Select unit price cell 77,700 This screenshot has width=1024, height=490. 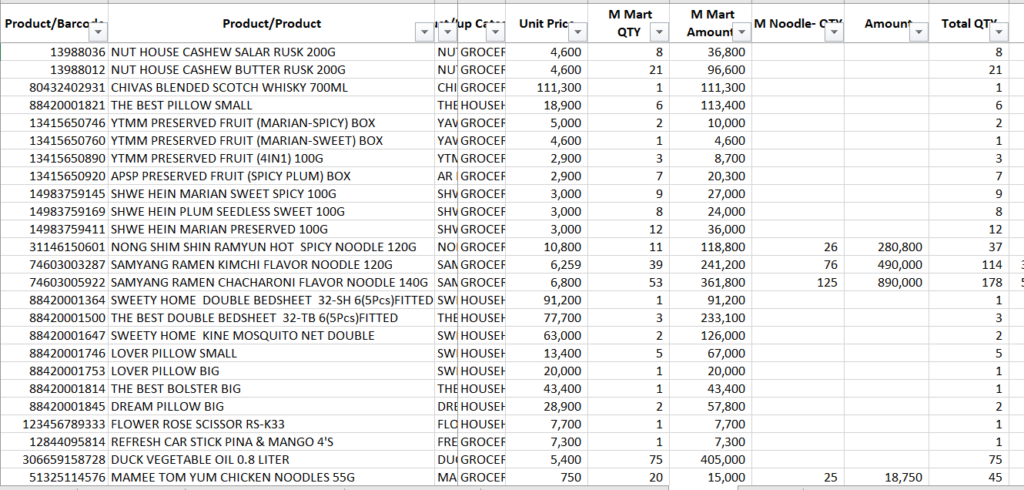(x=546, y=318)
